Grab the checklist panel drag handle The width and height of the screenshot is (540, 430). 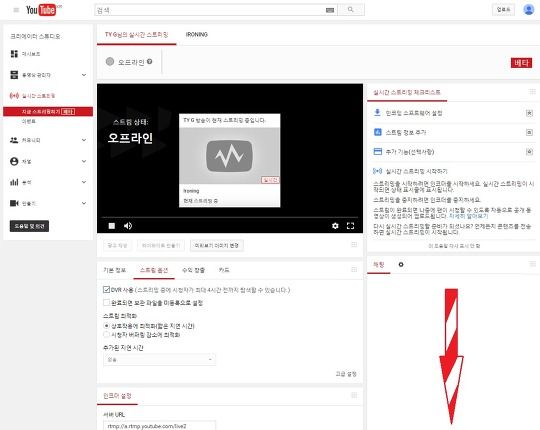532,92
